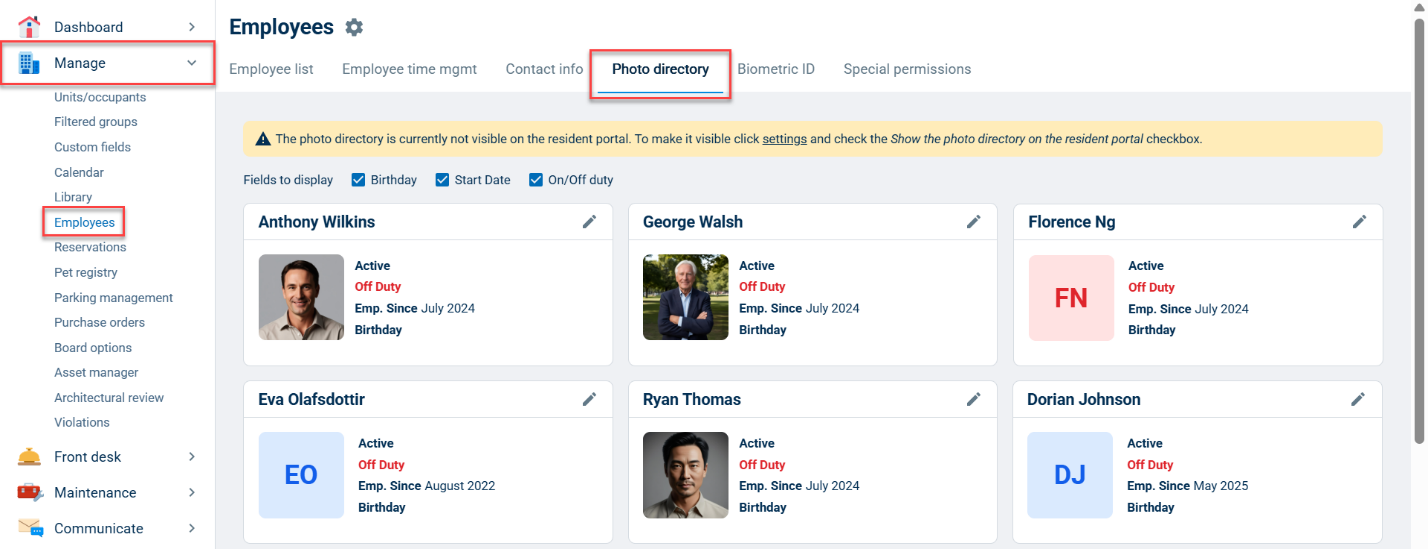Screen dimensions: 1428x549
Task: Edit Dorian Johnson card via pencil icon
Action: click(1358, 399)
